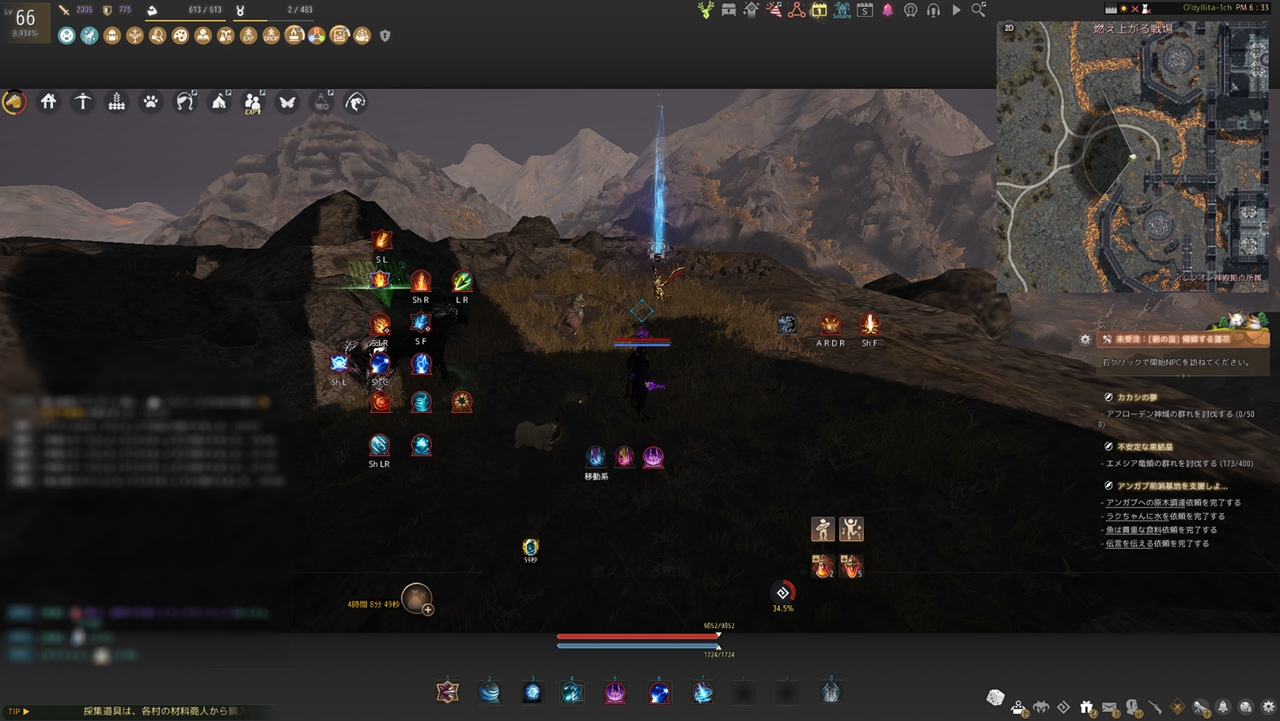
Task: Open the Solare icon
Action: tap(841, 10)
